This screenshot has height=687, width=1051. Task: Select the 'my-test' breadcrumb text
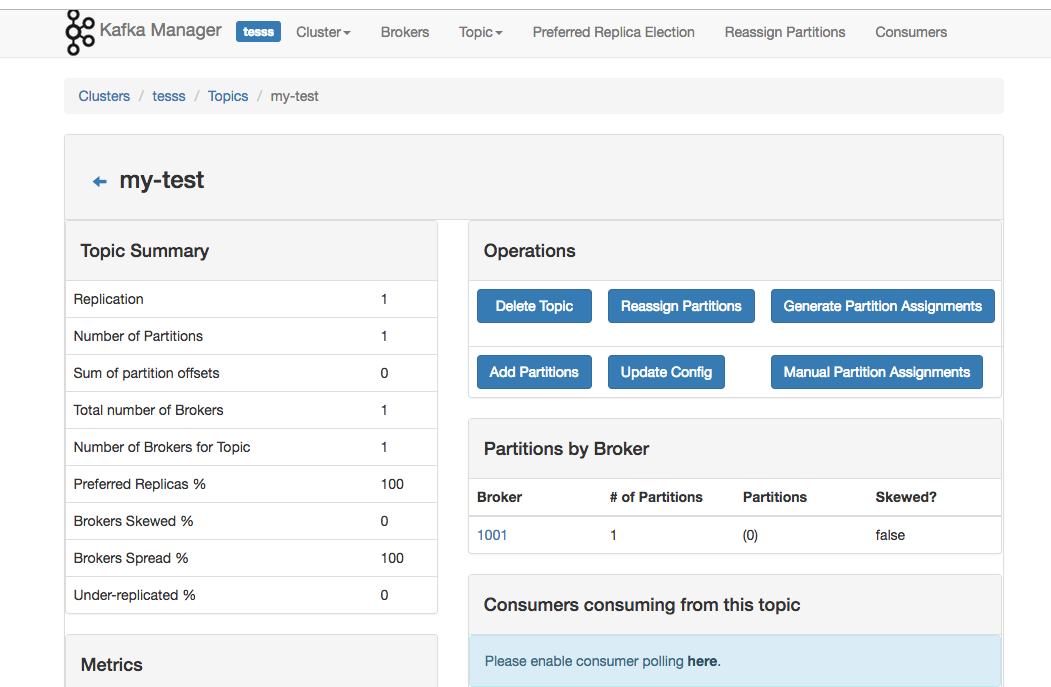[x=294, y=96]
